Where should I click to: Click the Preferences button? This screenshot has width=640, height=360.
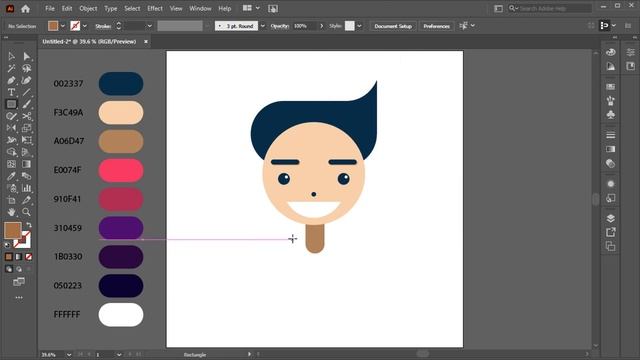(436, 26)
